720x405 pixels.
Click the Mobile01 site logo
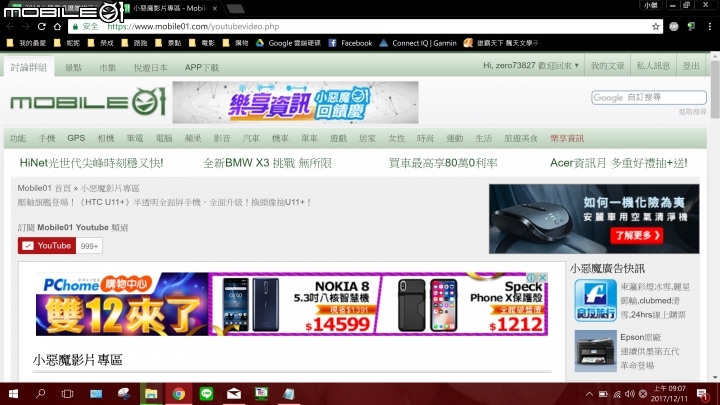[x=88, y=102]
